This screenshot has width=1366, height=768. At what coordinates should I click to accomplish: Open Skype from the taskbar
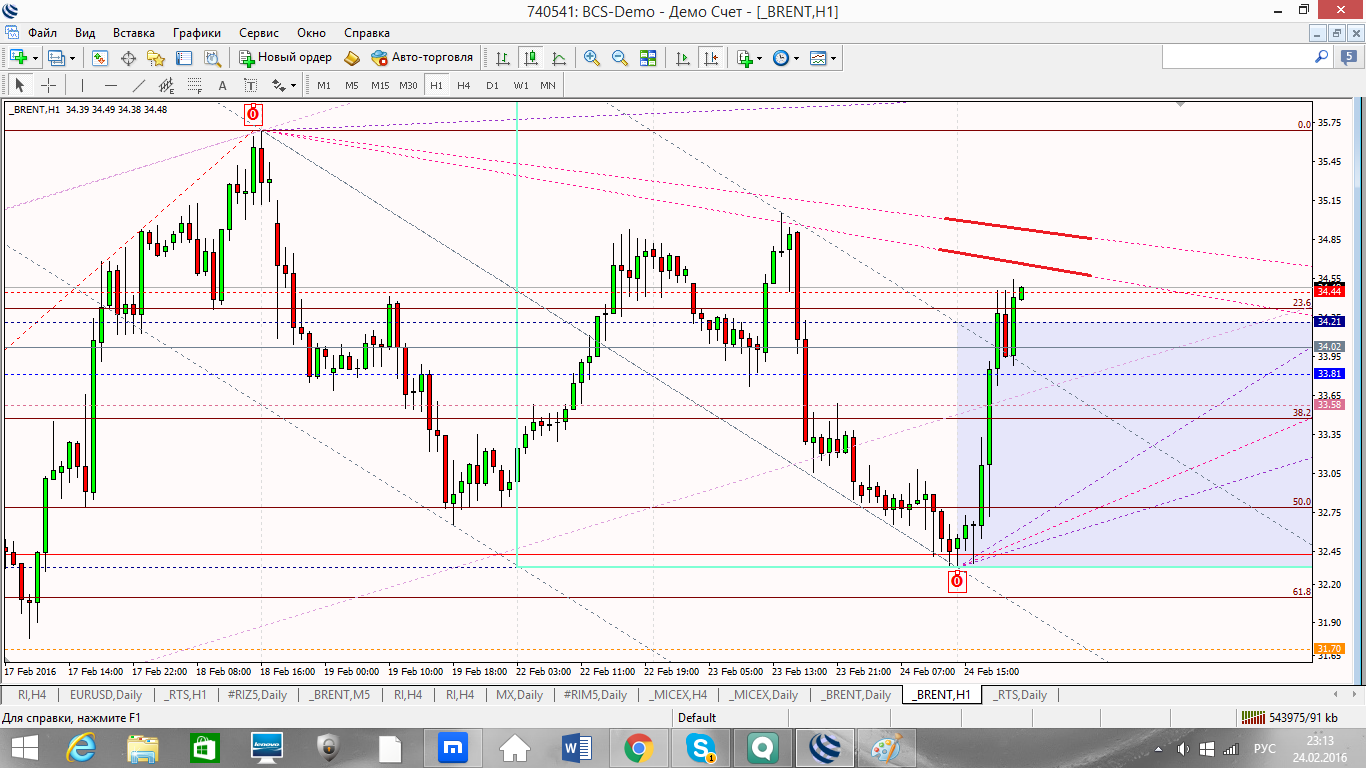pos(700,748)
